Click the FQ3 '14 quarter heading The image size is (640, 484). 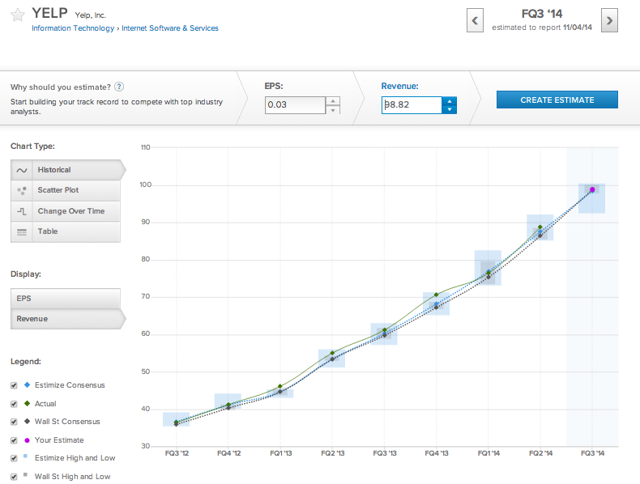542,14
